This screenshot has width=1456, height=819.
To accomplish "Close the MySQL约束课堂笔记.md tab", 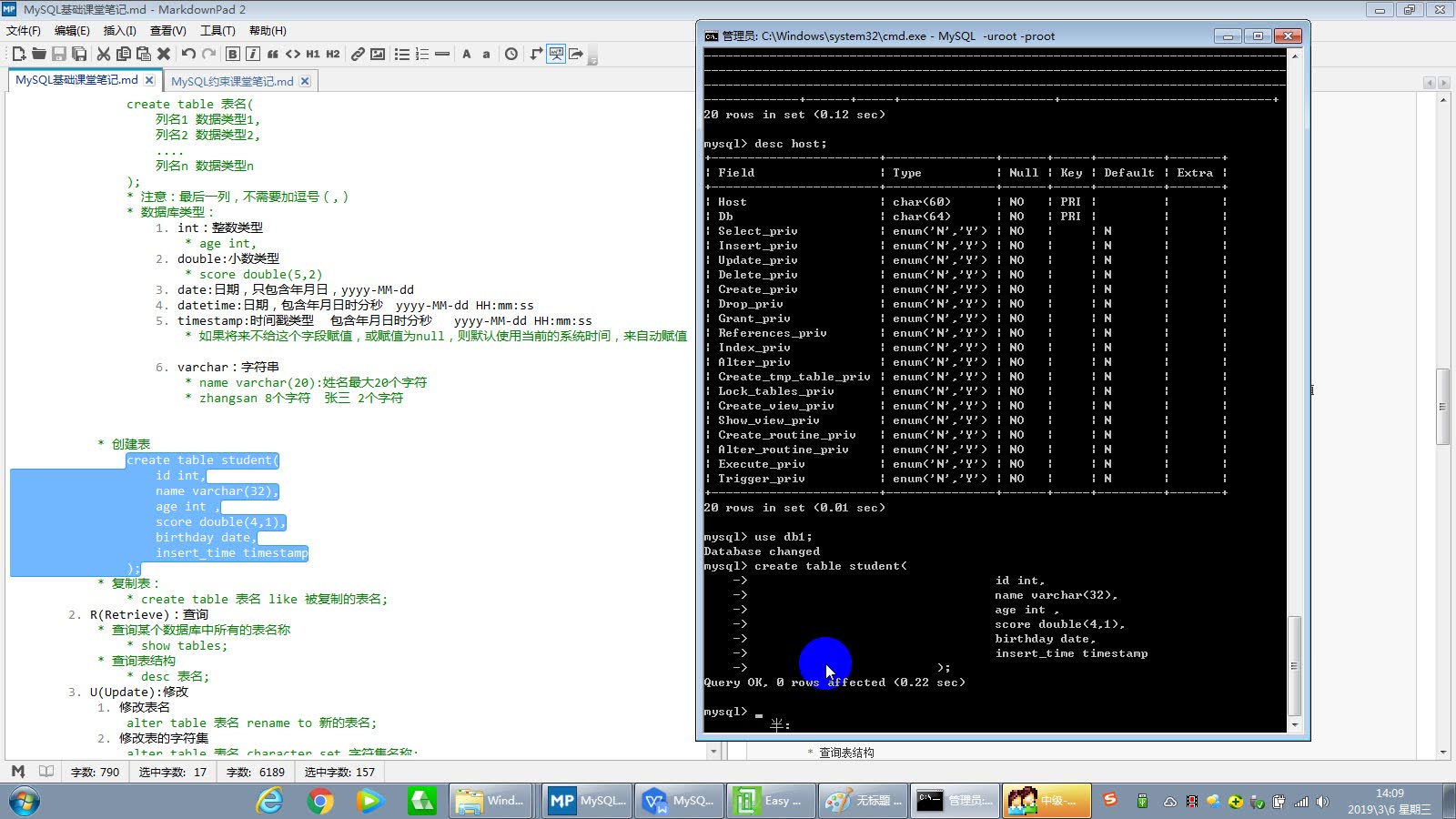I will point(305,81).
